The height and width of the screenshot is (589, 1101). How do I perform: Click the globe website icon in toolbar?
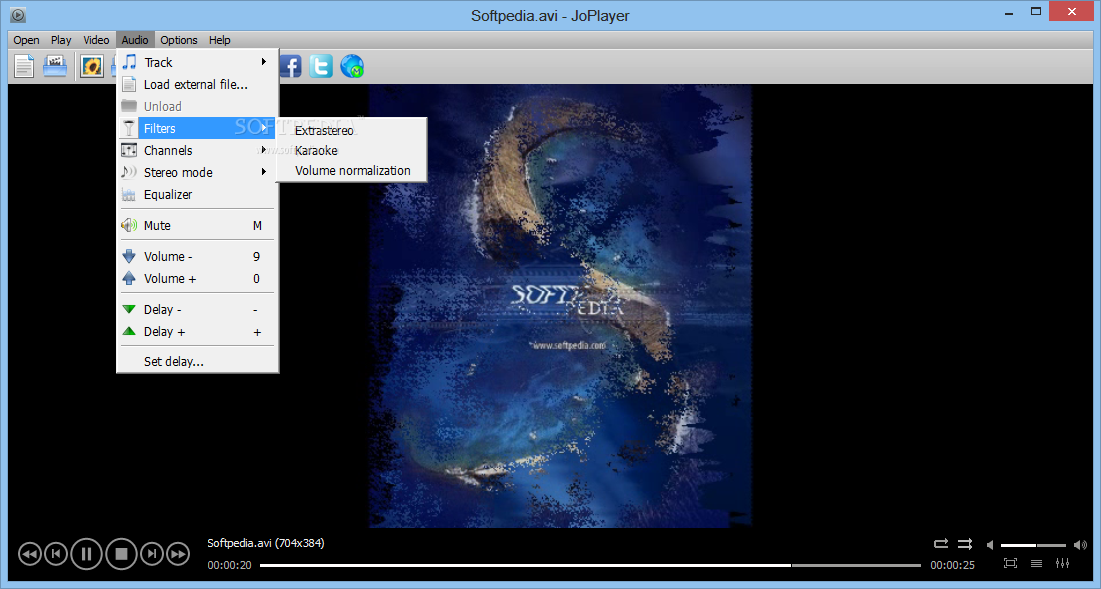click(x=352, y=66)
